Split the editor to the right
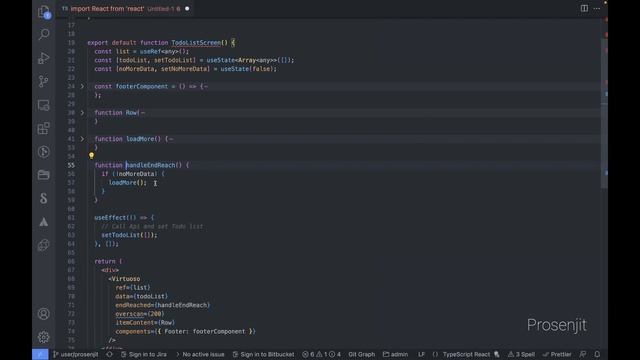The image size is (640, 360). pos(584,8)
